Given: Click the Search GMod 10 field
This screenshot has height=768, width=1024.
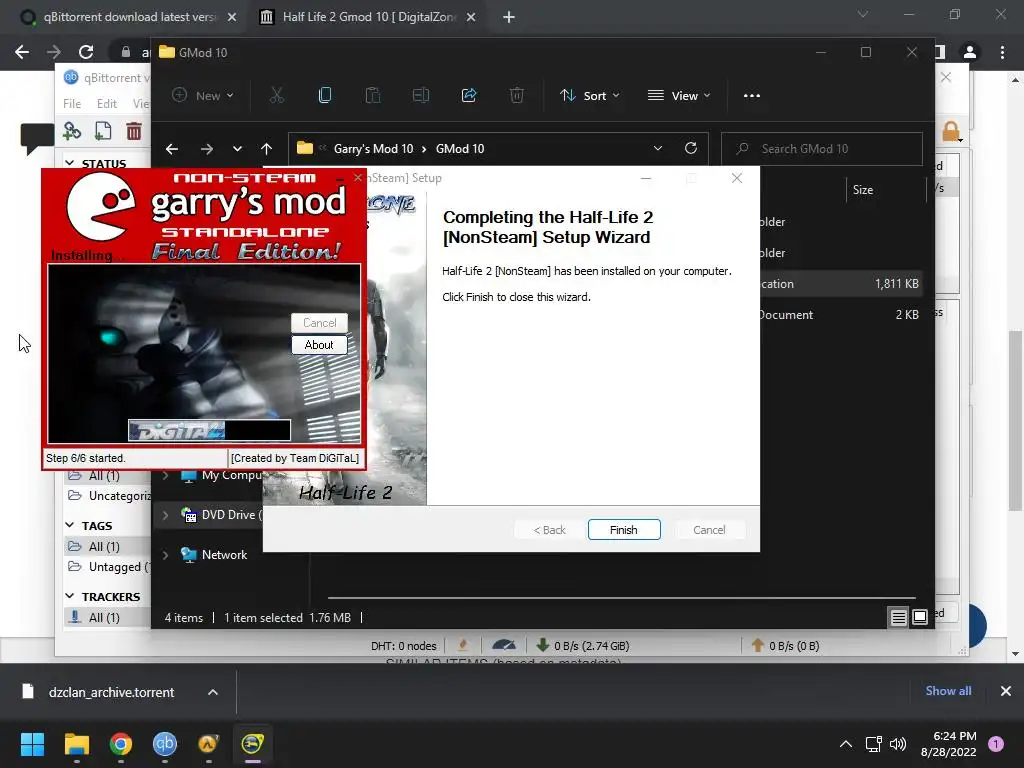Looking at the screenshot, I should tap(822, 149).
